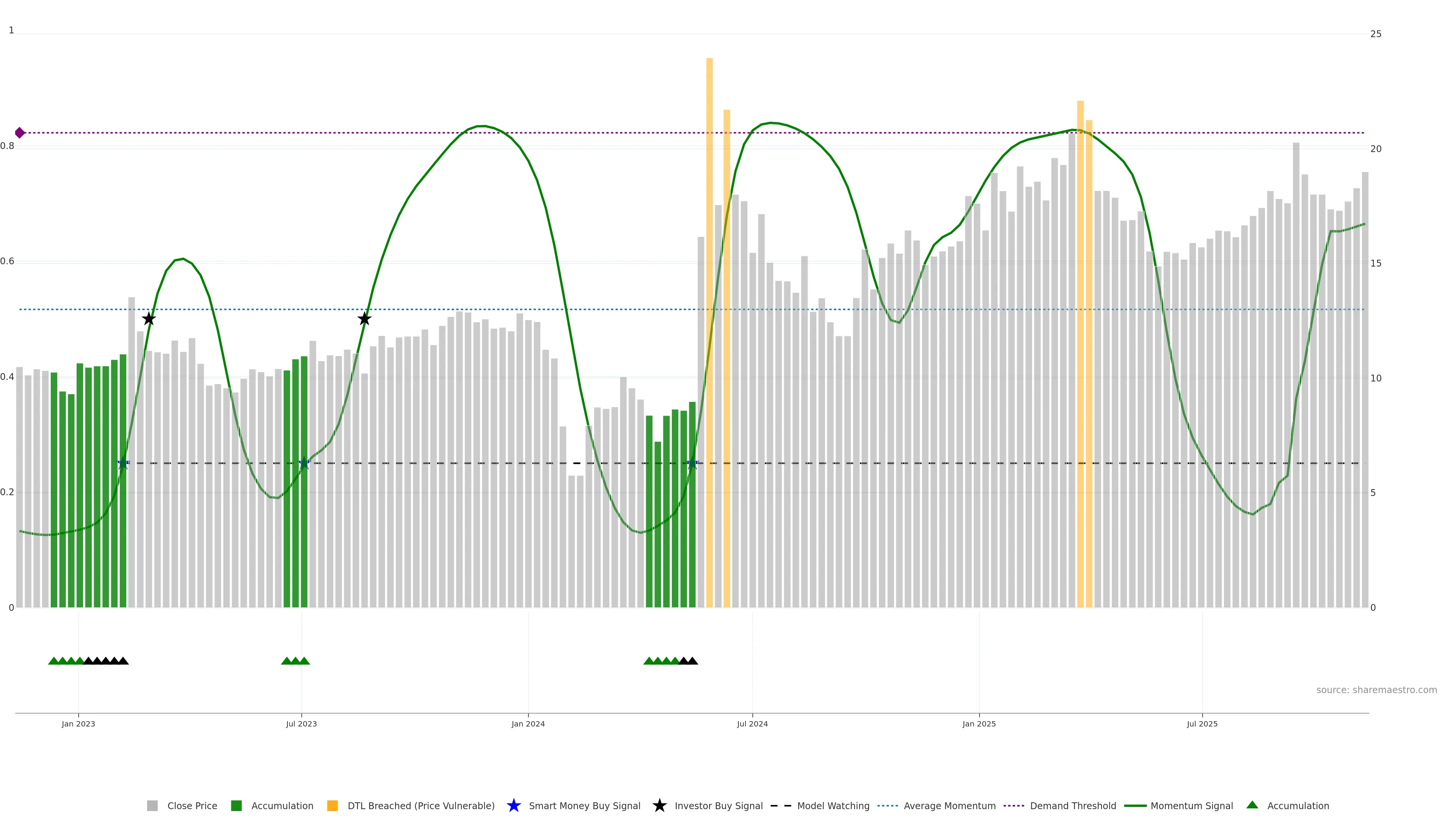Click the purple Demand Threshold diamond marker
Viewport: 1456px width, 819px height.
pos(20,133)
